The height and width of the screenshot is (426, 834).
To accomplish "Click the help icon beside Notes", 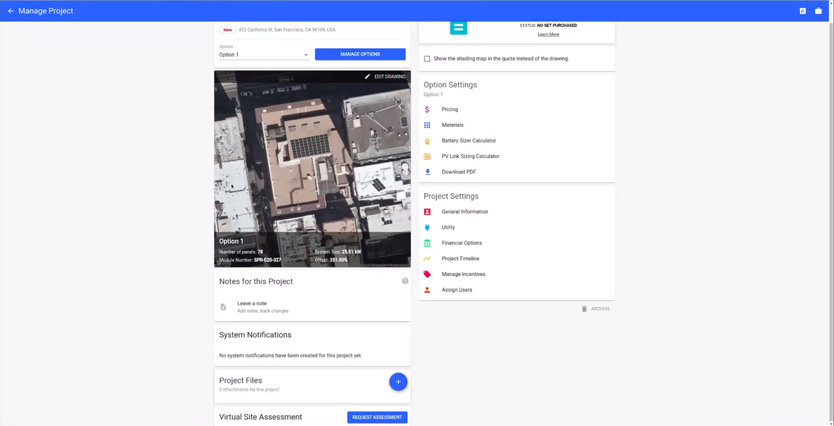I will pyautogui.click(x=405, y=281).
